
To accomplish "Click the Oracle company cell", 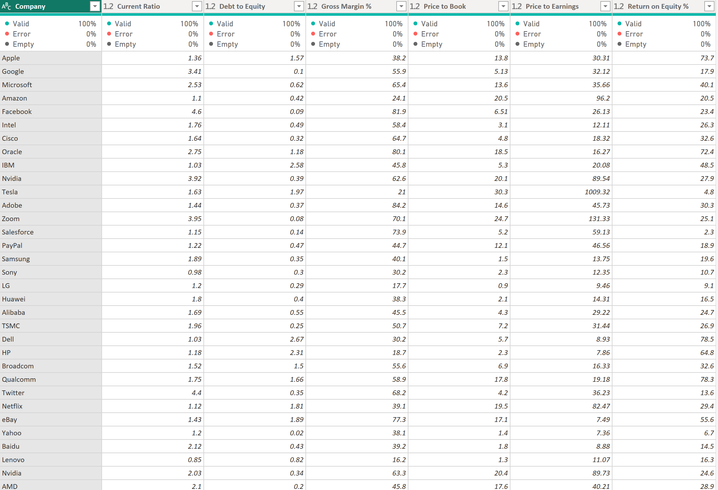I will pos(50,152).
